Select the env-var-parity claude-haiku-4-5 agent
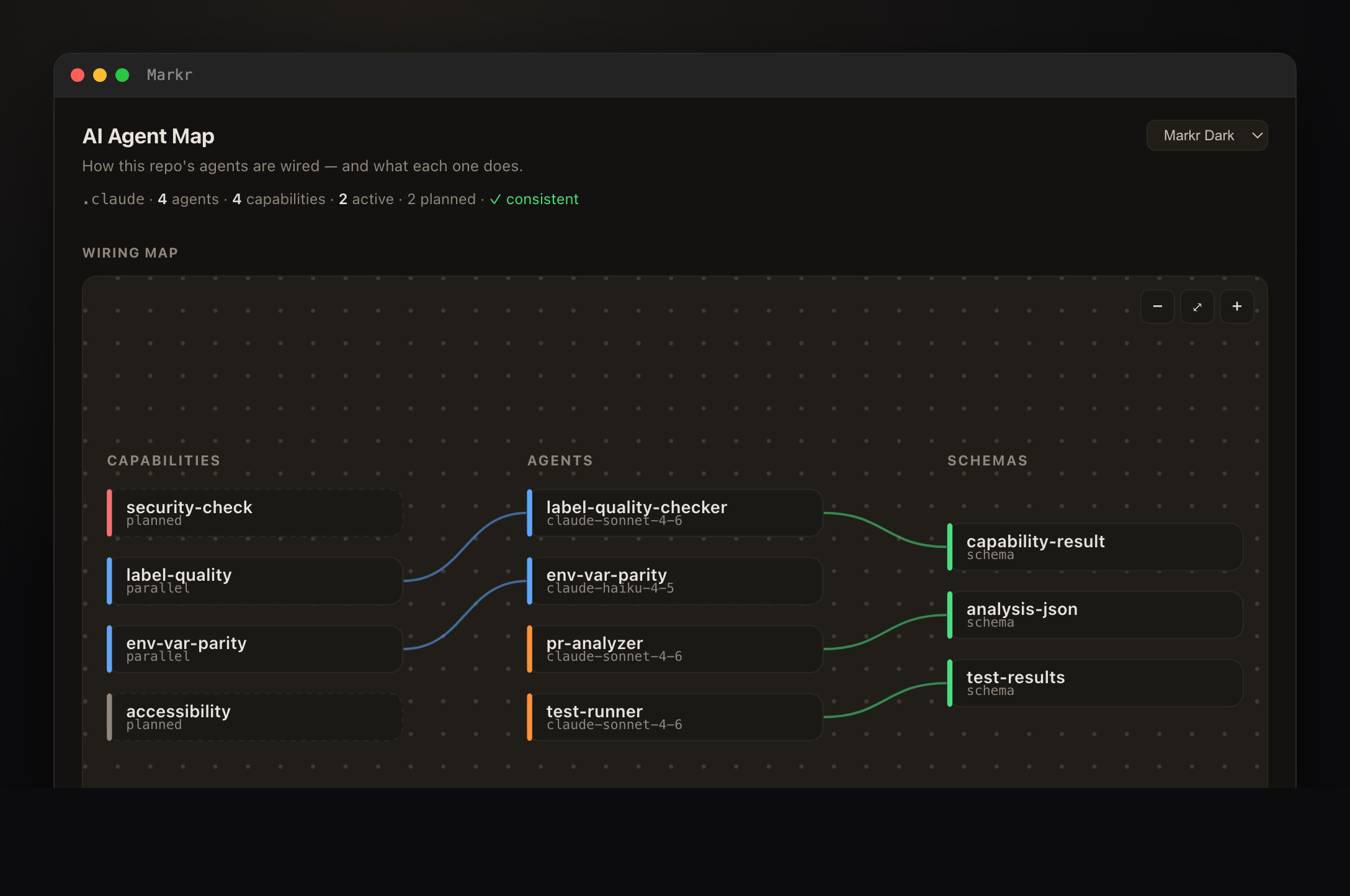Screen dimensions: 1350x896 (675, 581)
